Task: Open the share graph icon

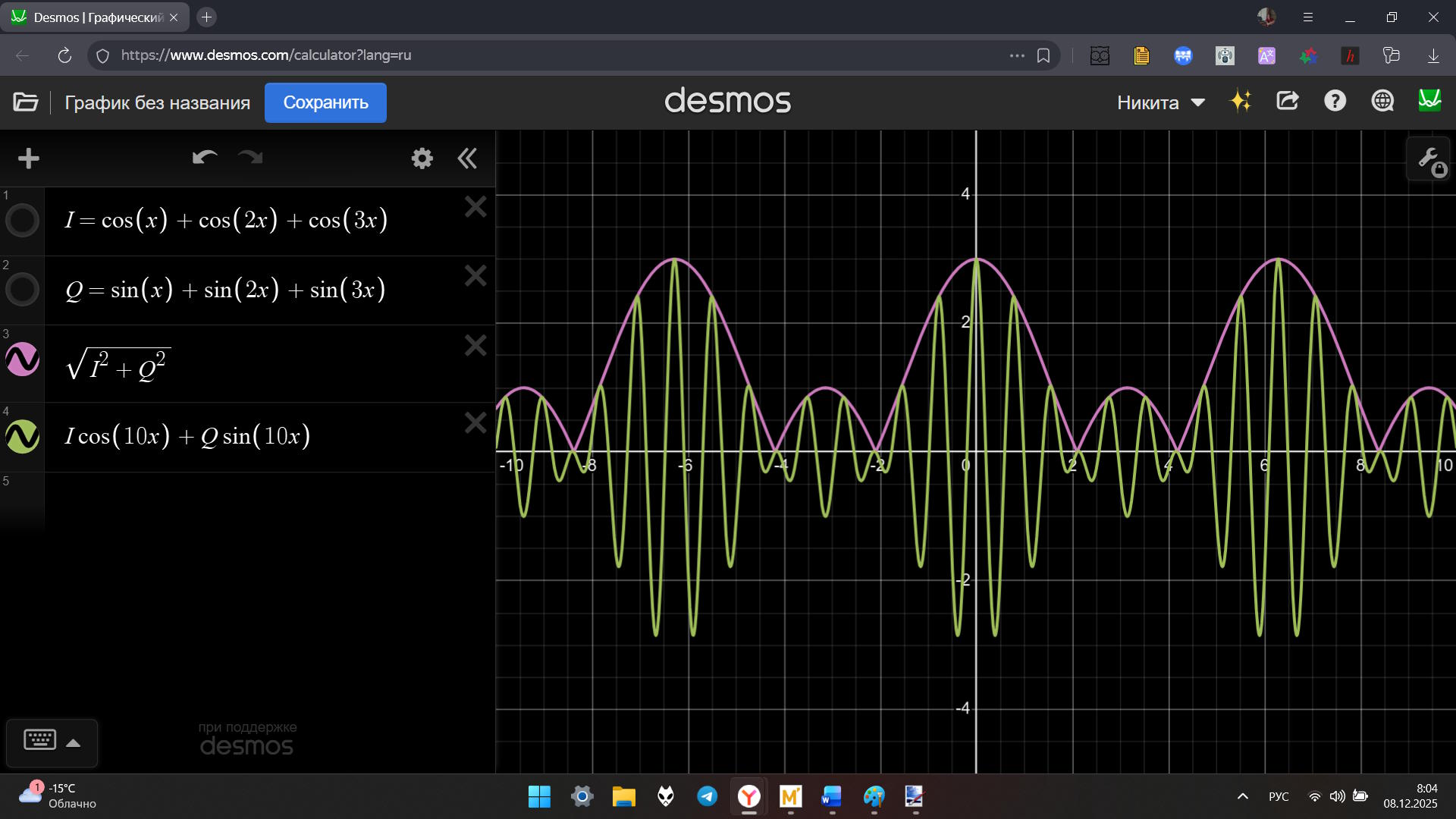Action: tap(1288, 101)
